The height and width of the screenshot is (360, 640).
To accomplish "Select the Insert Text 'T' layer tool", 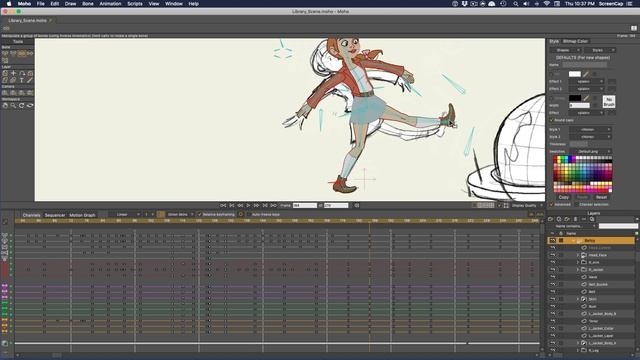I will (x=22, y=81).
